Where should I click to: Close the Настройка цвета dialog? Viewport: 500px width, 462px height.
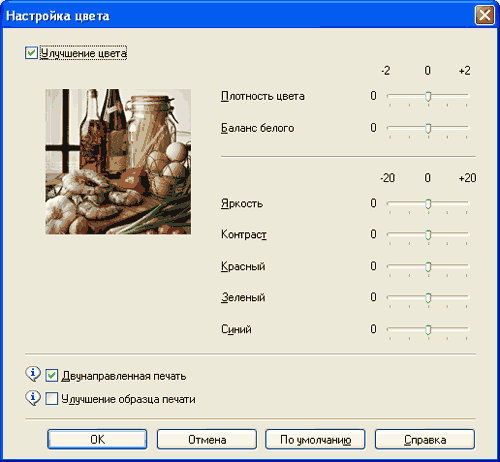click(485, 15)
